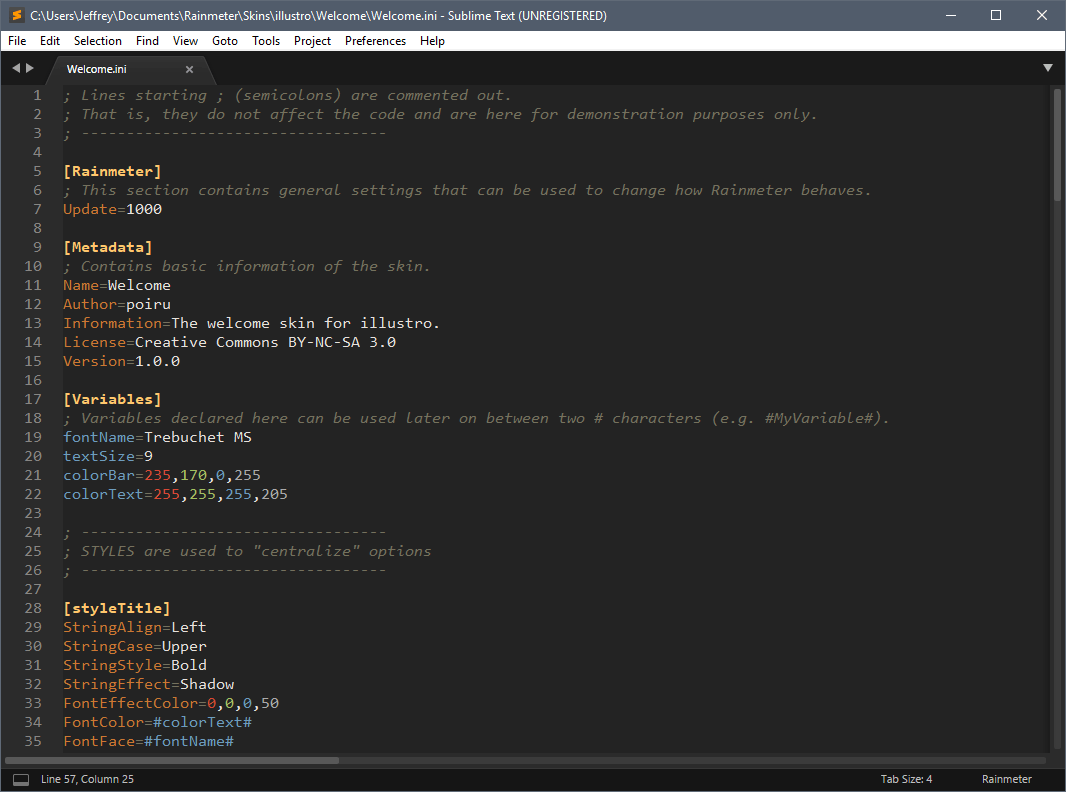The image size is (1066, 792).
Task: Open the Selection menu
Action: coord(98,41)
